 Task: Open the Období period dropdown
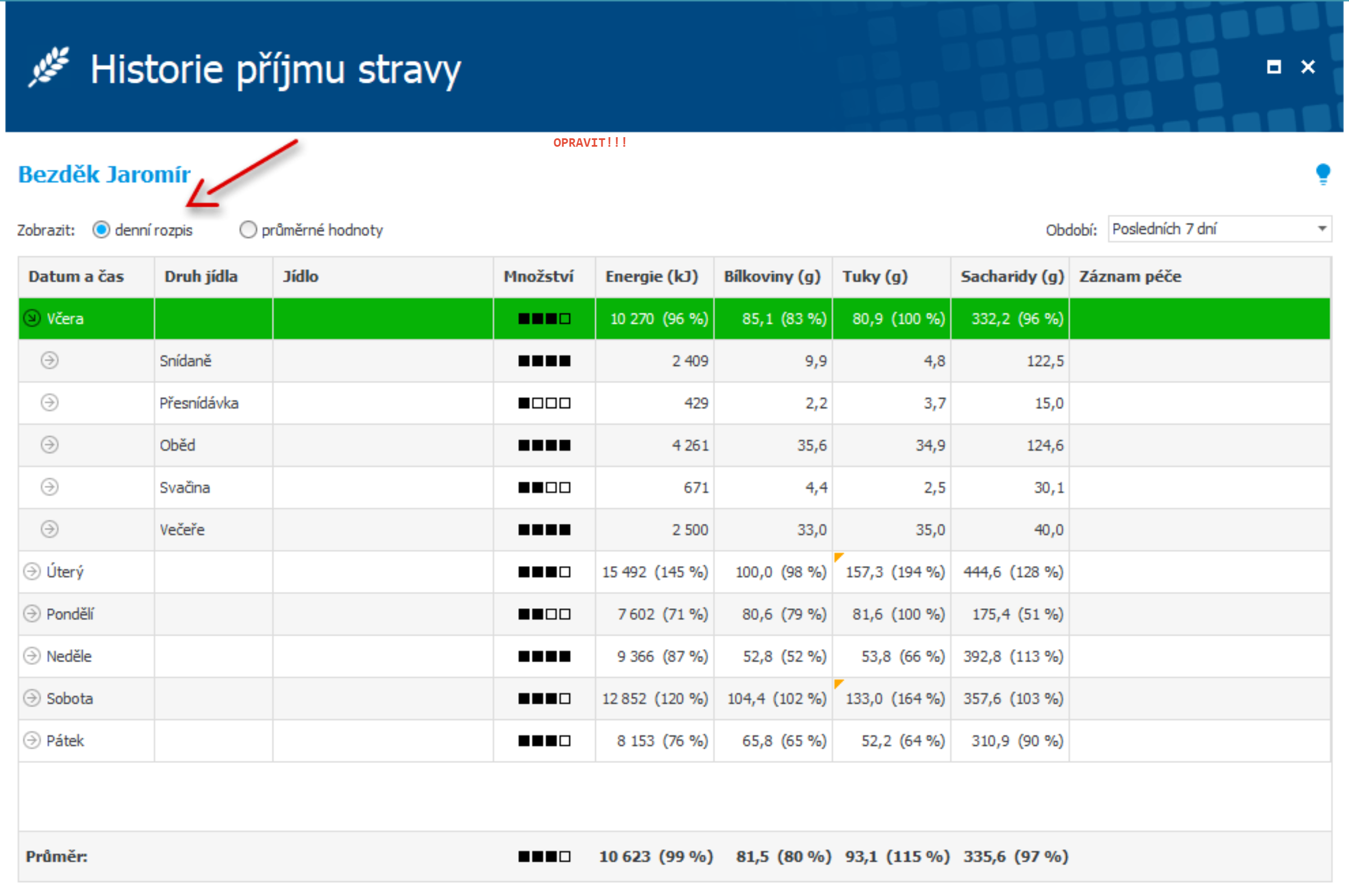coord(1321,229)
